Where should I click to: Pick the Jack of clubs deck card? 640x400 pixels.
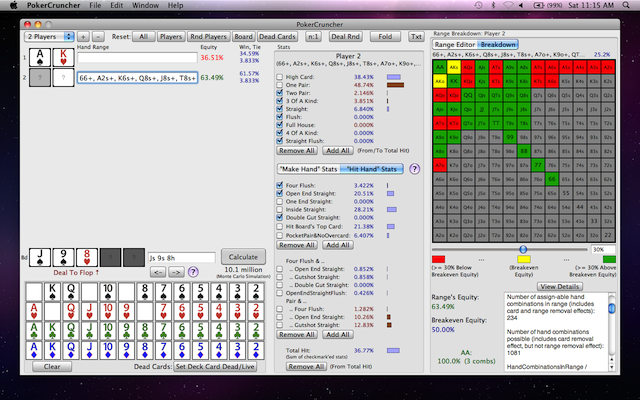(89, 330)
